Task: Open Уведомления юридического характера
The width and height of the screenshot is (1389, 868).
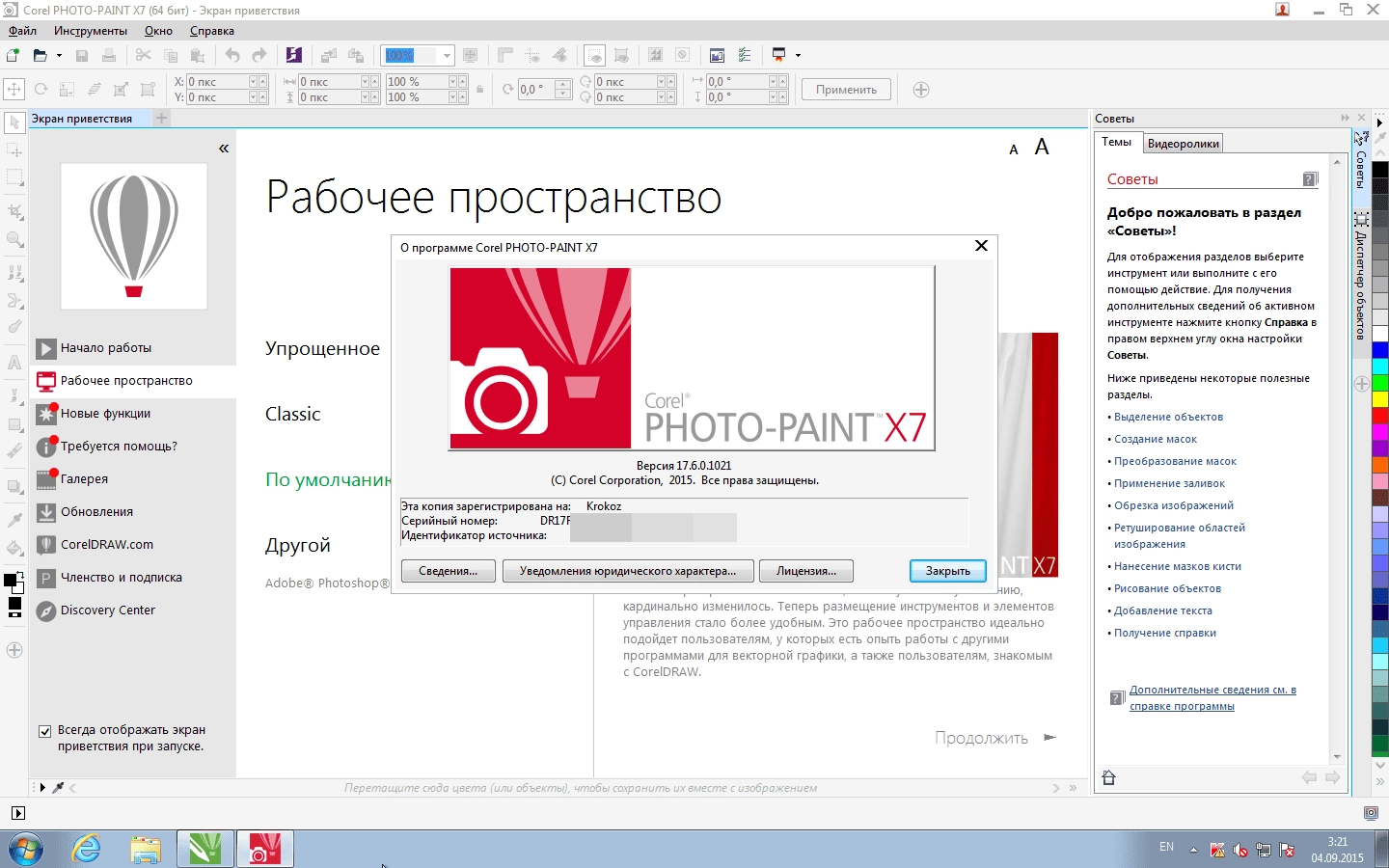Action: (627, 571)
